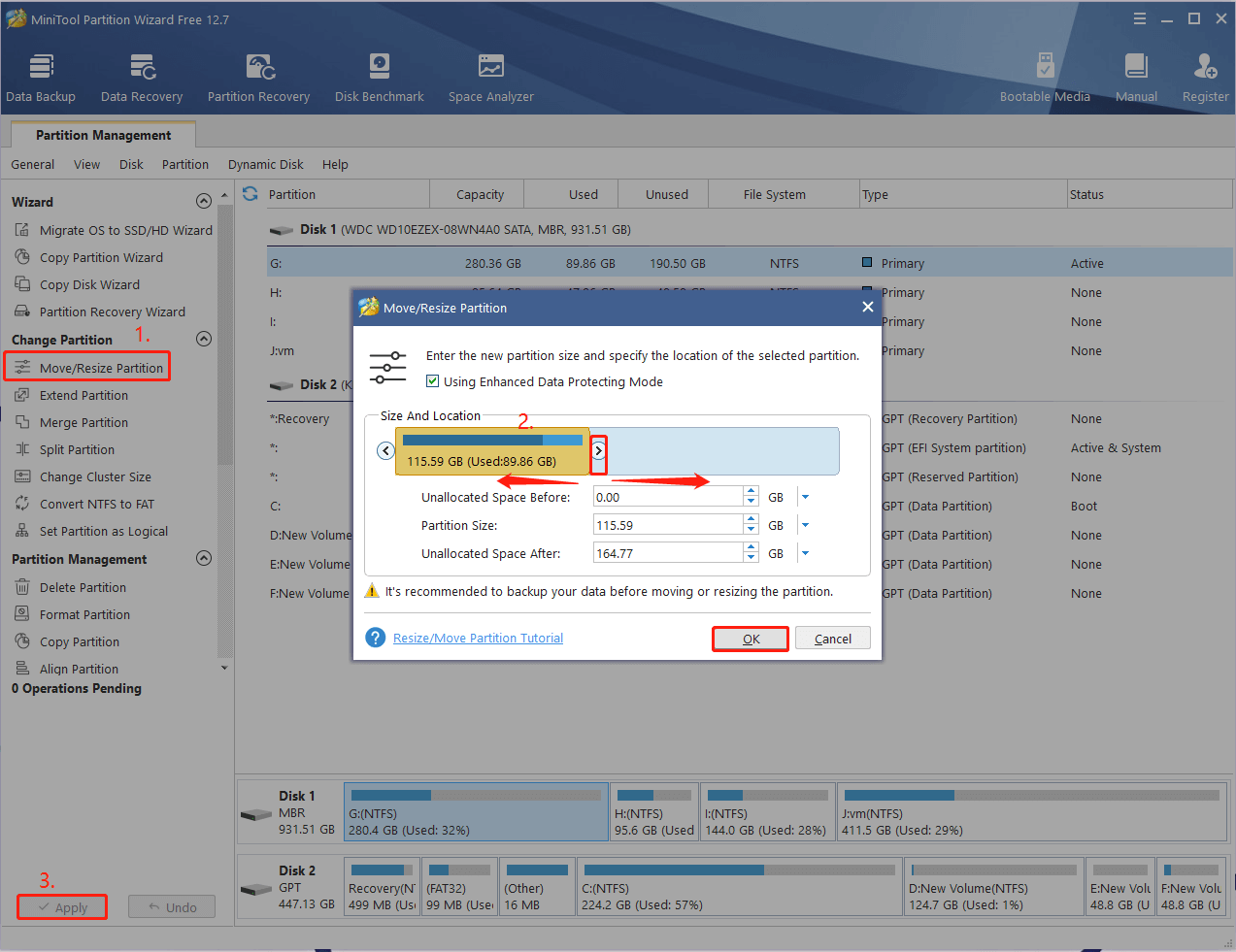This screenshot has width=1236, height=952.
Task: Click the refresh icon beside Partition column
Action: [x=251, y=193]
